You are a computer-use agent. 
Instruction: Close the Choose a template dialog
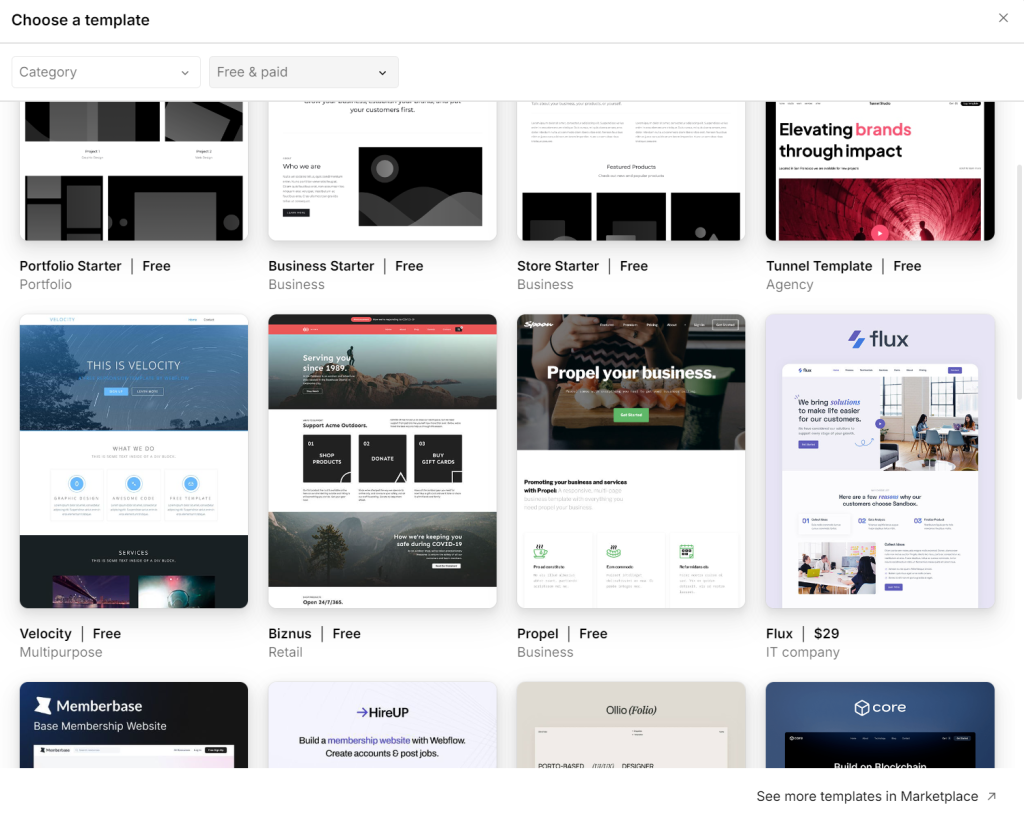(1003, 18)
